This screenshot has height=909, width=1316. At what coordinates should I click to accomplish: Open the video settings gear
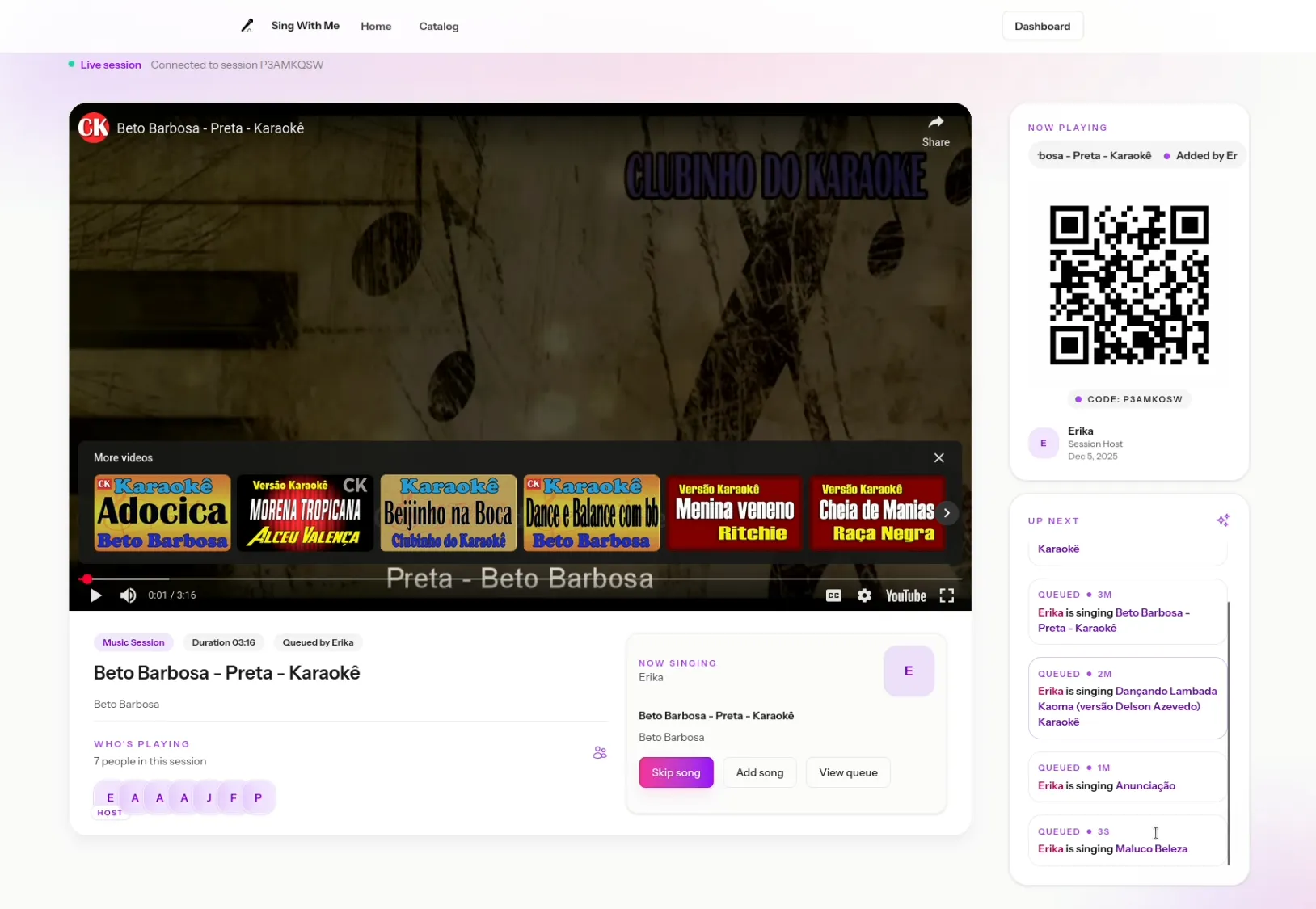[x=864, y=595]
